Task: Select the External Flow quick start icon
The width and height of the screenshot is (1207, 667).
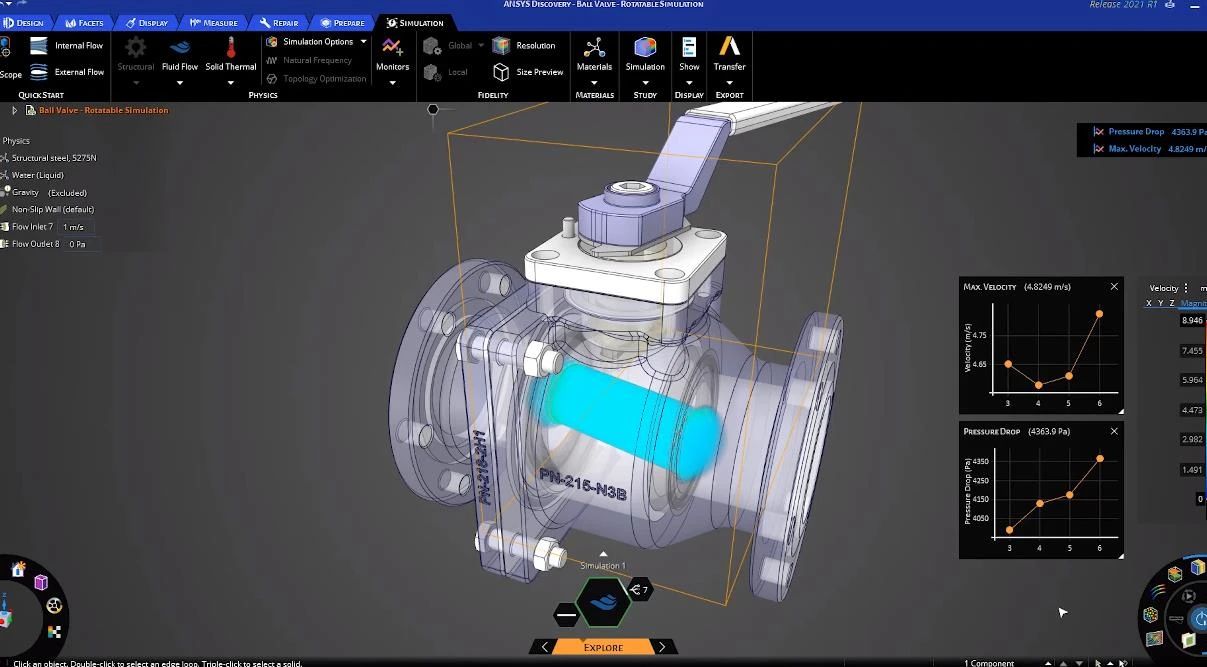Action: pyautogui.click(x=39, y=72)
